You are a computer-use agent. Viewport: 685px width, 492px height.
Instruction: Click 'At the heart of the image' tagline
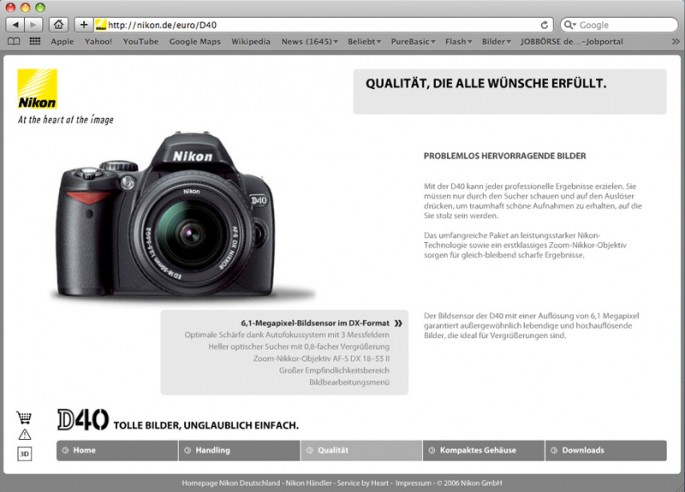point(66,119)
